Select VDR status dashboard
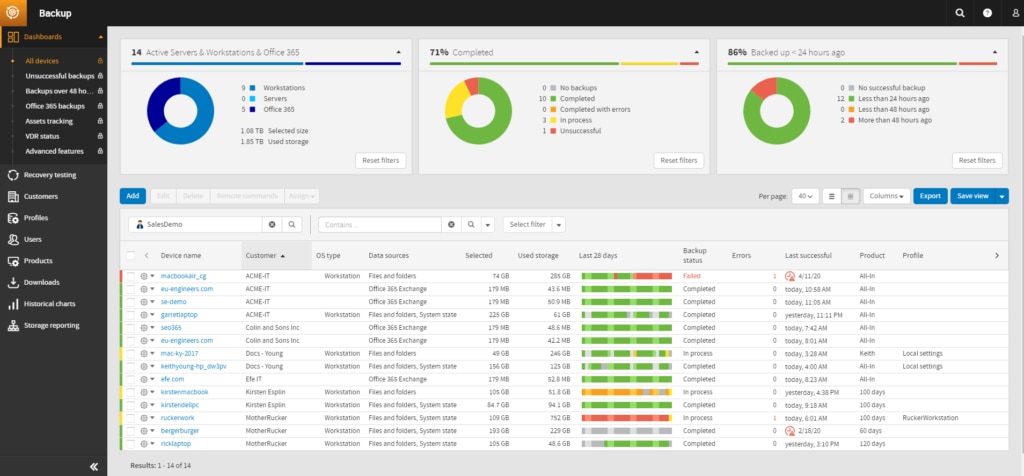 [42, 136]
